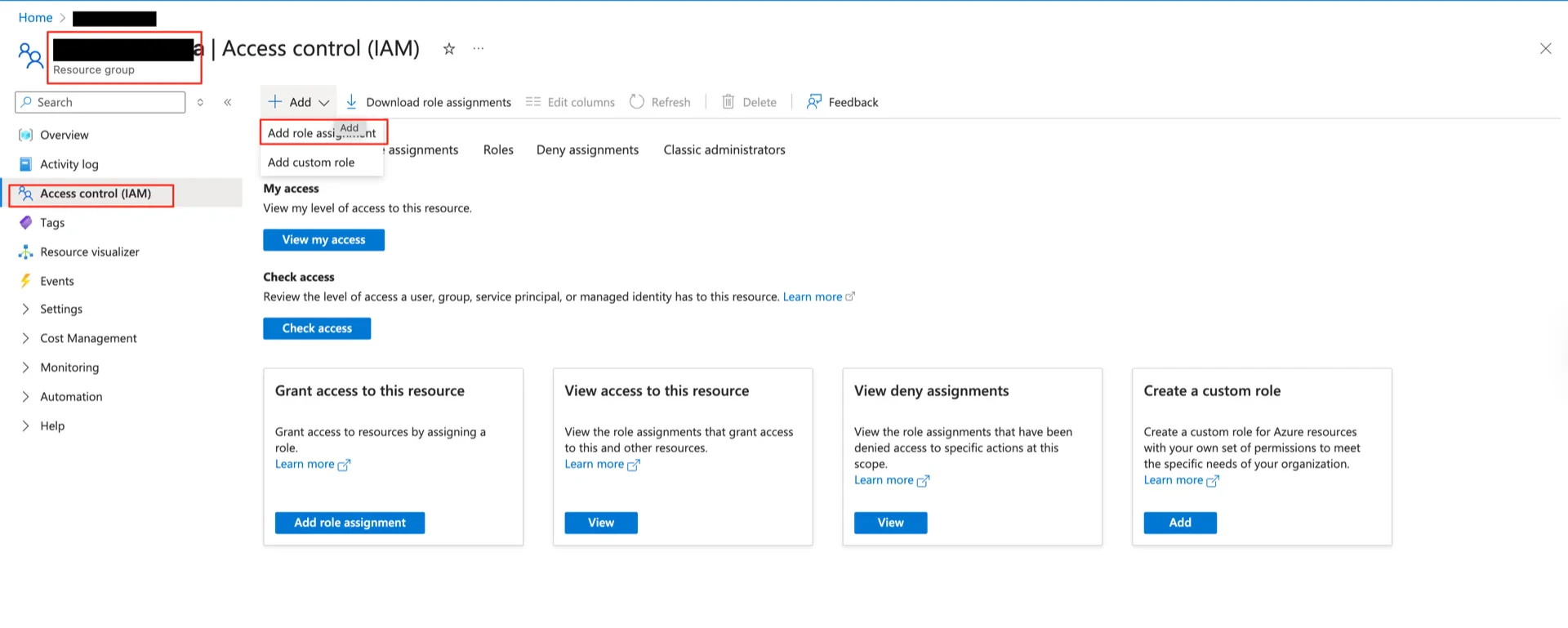Open the more options ellipsis in header
The height and width of the screenshot is (628, 1568).
point(479,49)
